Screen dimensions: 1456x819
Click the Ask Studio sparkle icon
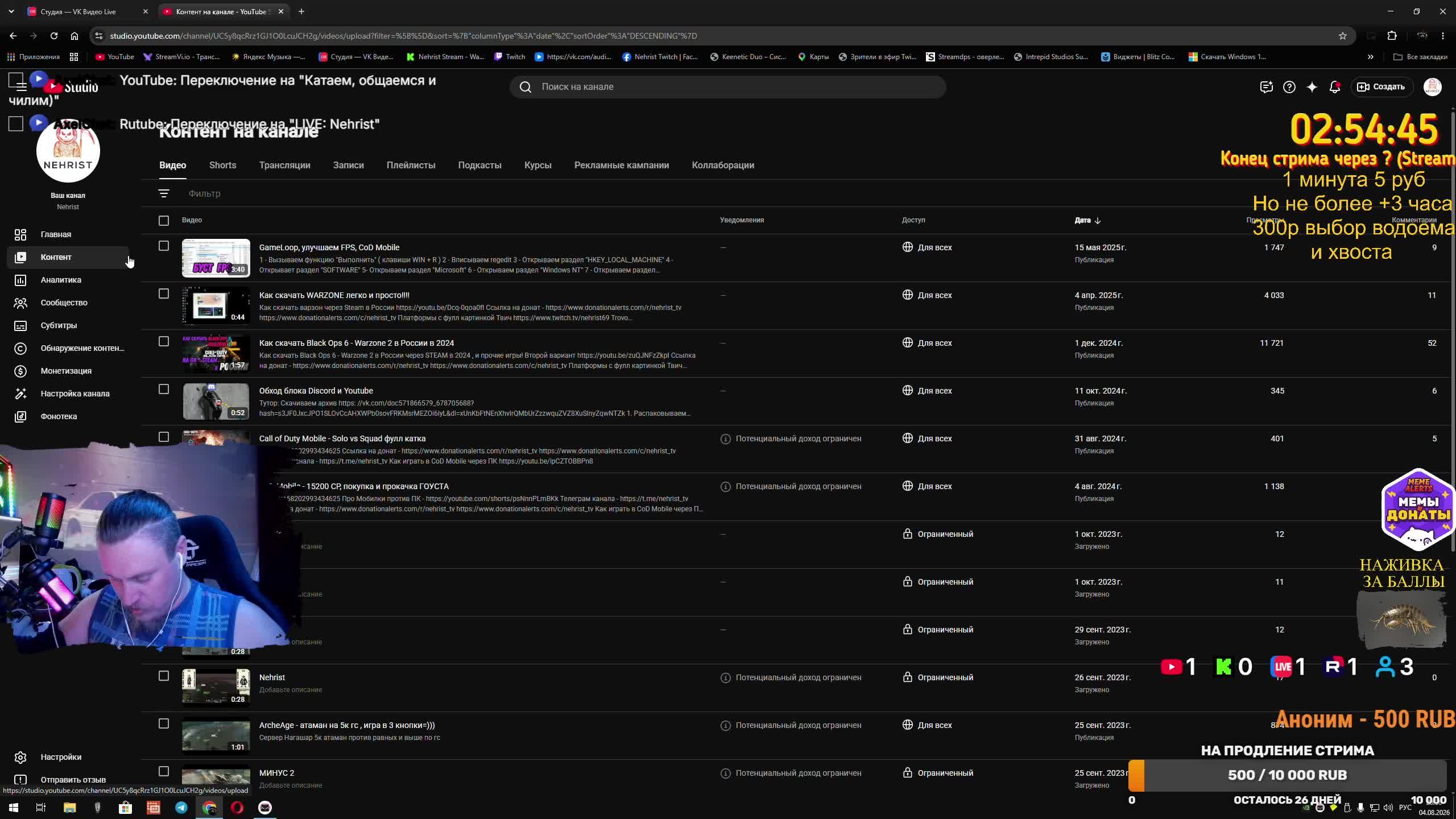[1312, 87]
